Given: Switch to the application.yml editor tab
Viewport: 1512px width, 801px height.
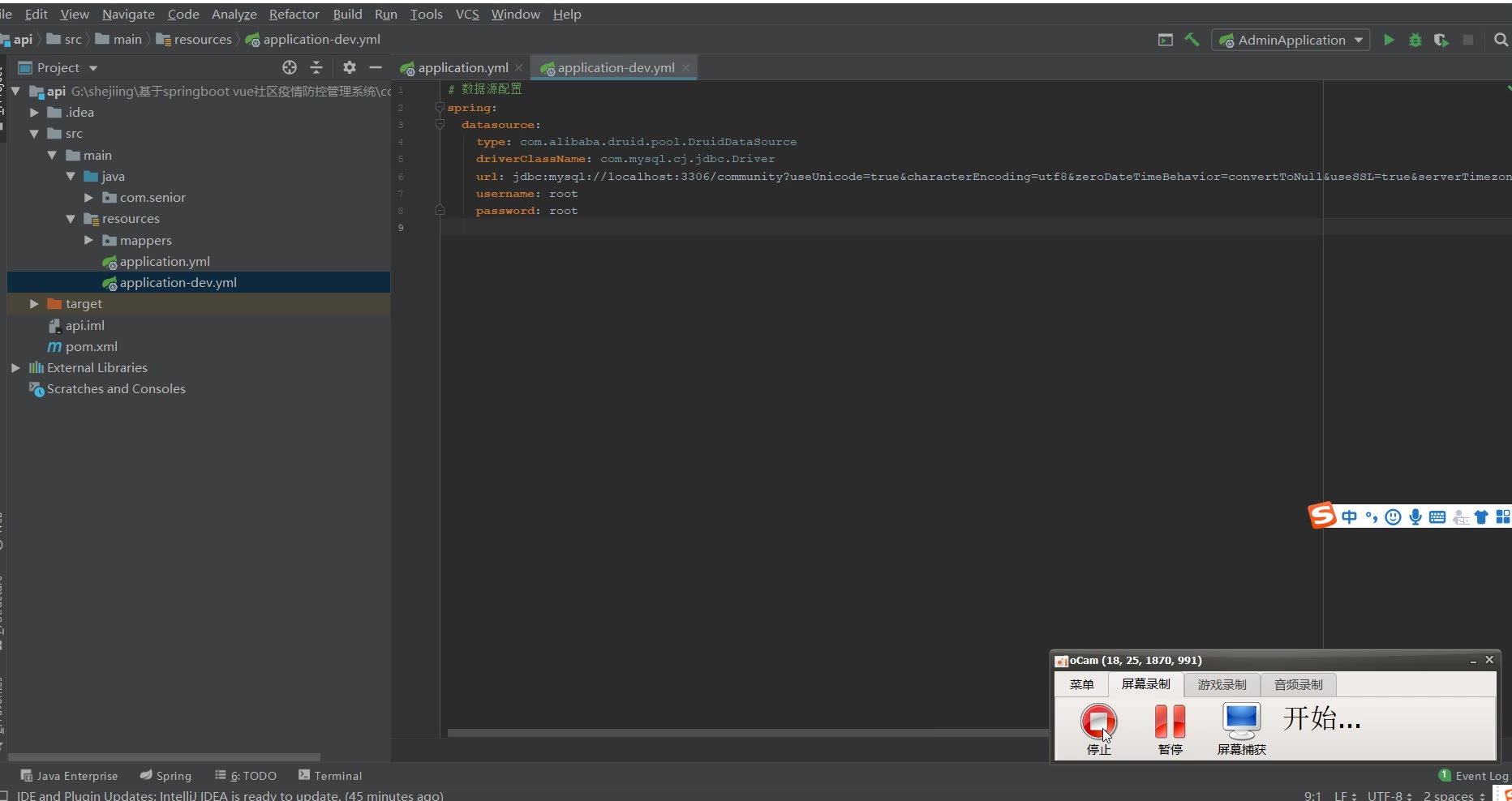Looking at the screenshot, I should coord(462,68).
